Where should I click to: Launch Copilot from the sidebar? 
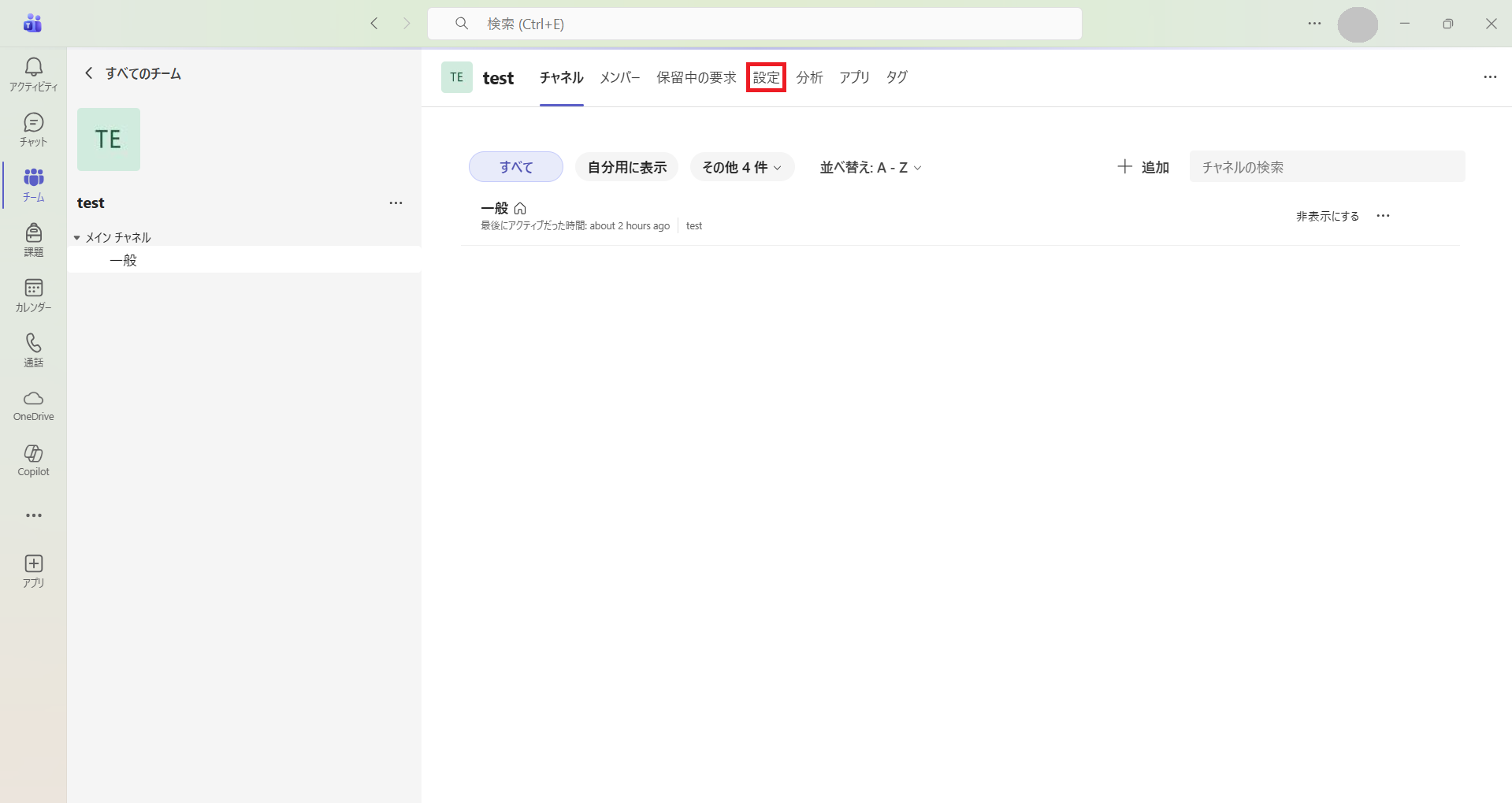click(33, 460)
